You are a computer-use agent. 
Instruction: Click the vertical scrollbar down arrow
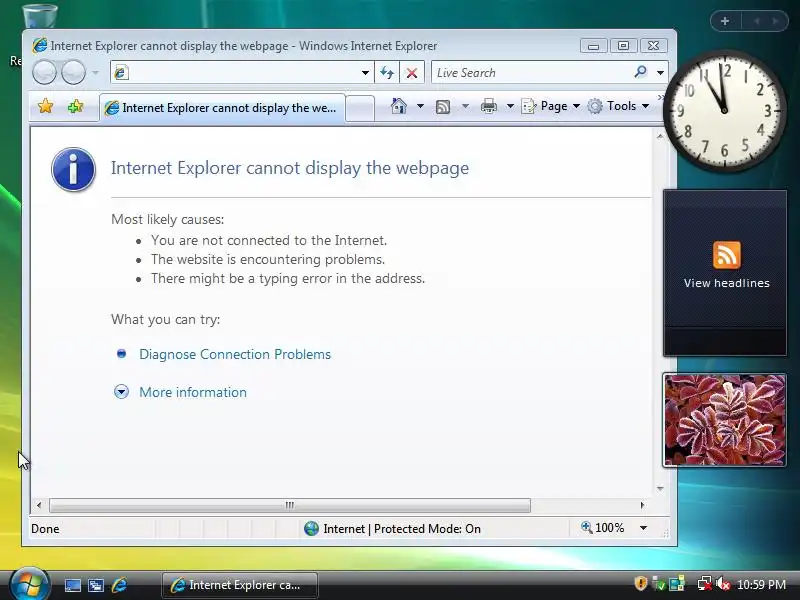(660, 488)
